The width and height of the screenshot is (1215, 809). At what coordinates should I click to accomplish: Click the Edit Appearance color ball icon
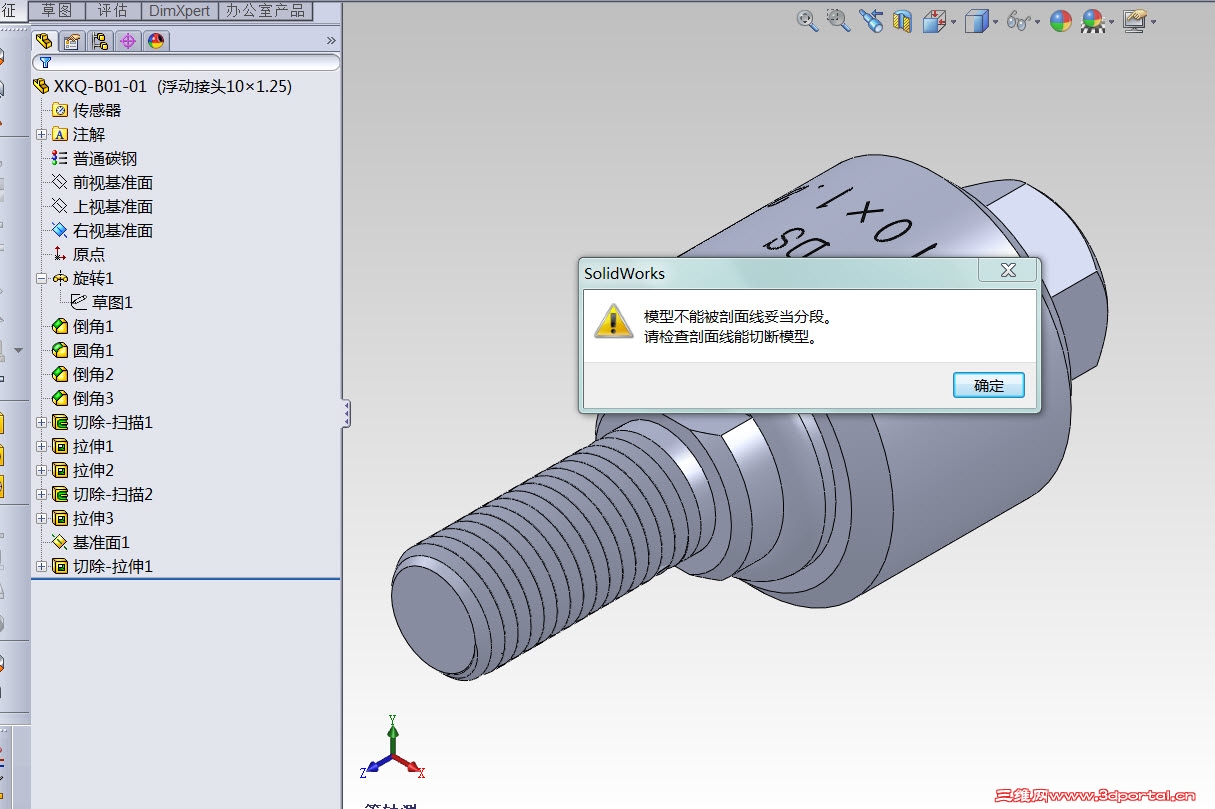click(1061, 21)
